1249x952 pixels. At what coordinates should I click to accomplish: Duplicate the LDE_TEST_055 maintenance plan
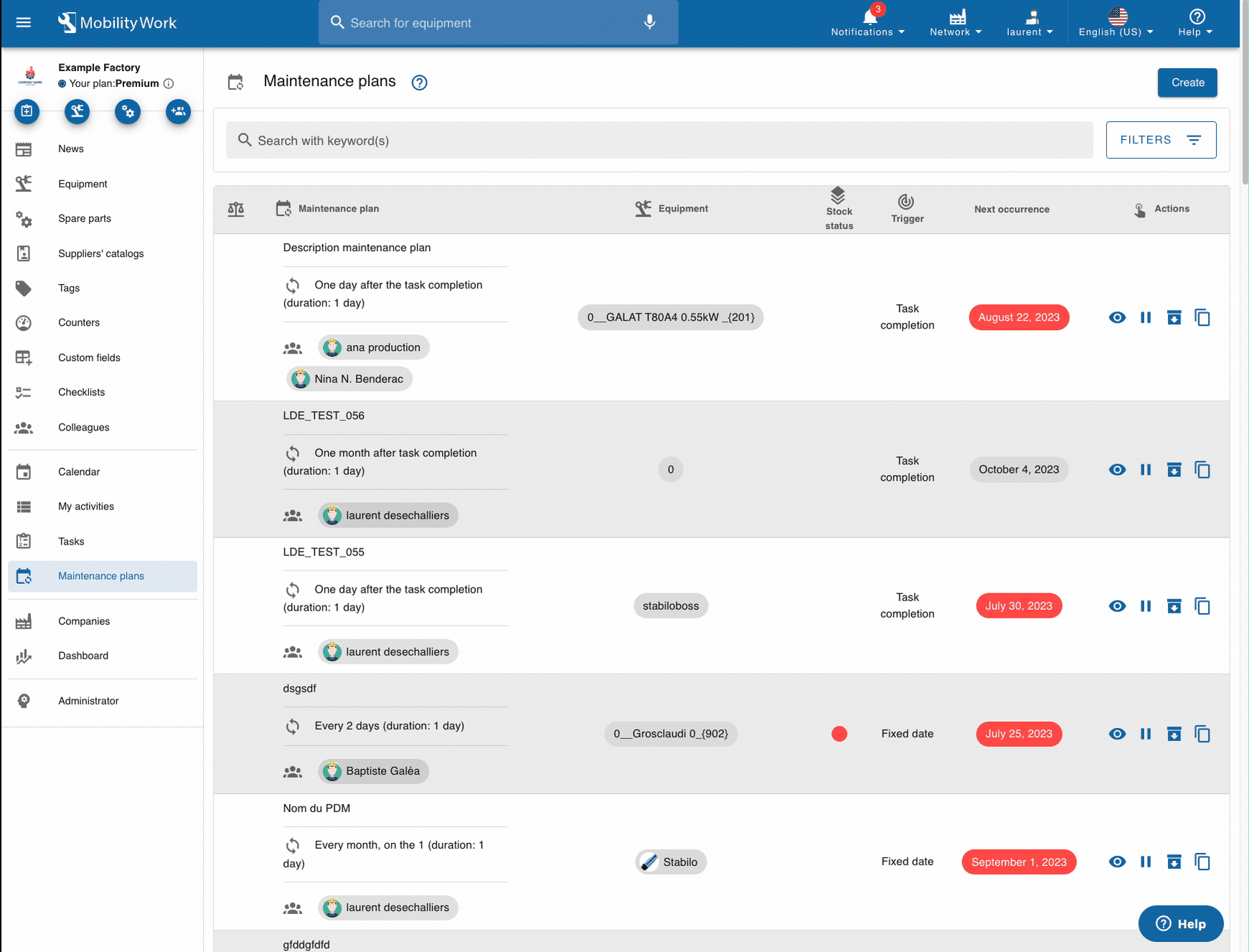point(1202,606)
